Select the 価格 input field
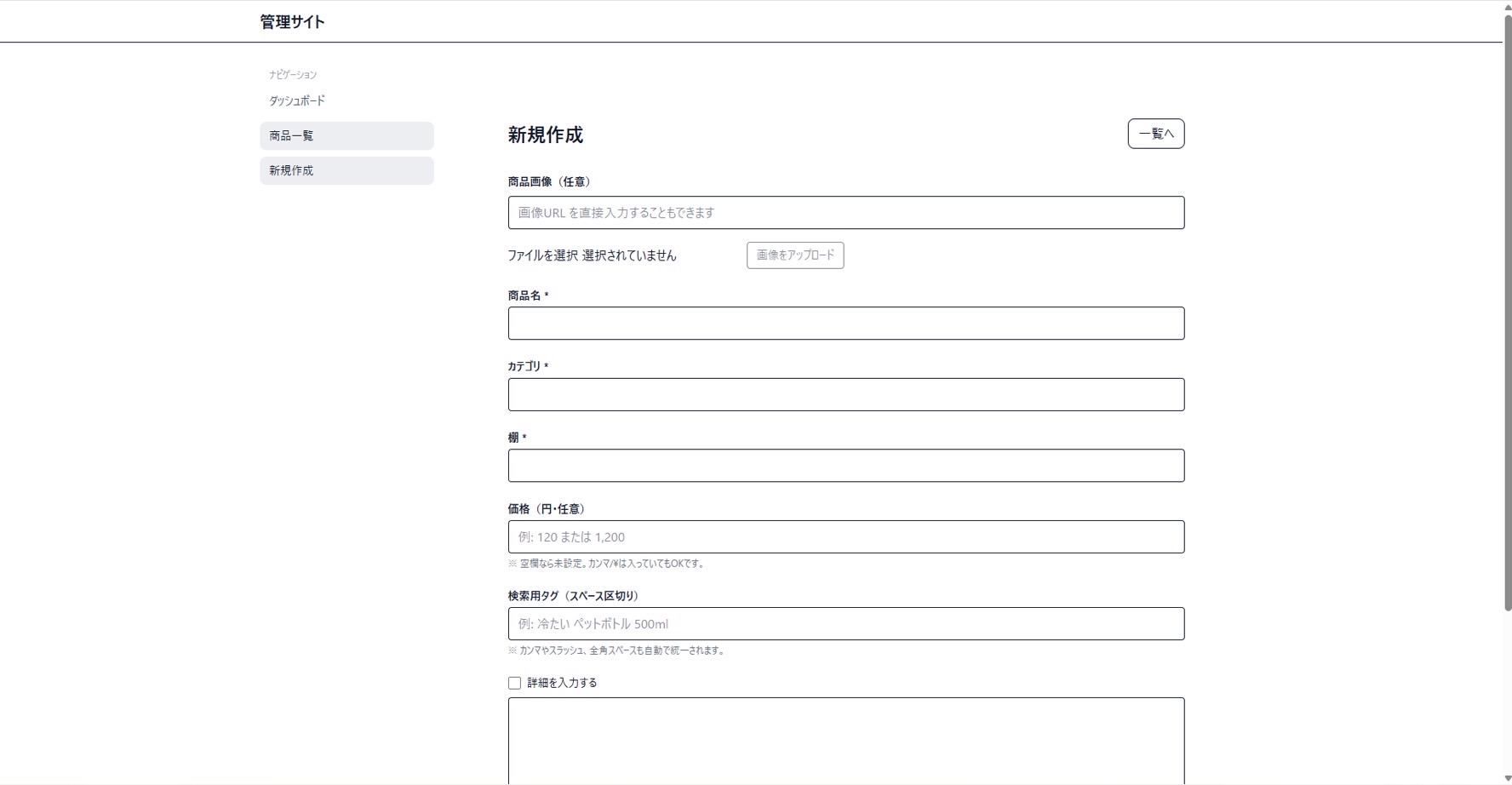1512x785 pixels. (845, 537)
